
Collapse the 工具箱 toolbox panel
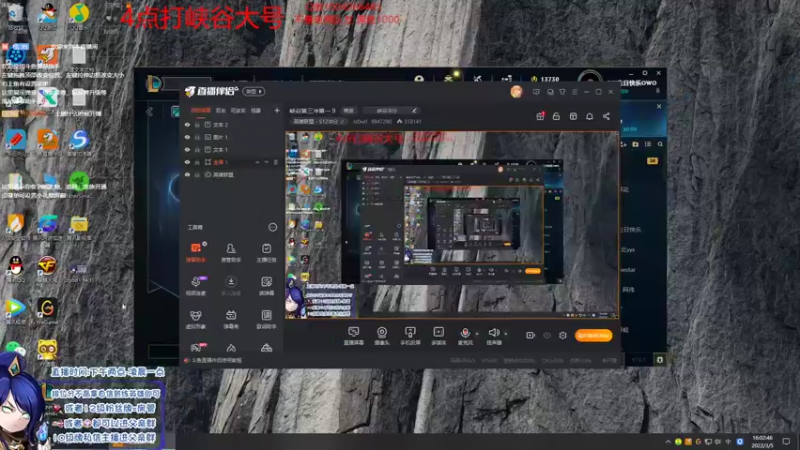[272, 227]
